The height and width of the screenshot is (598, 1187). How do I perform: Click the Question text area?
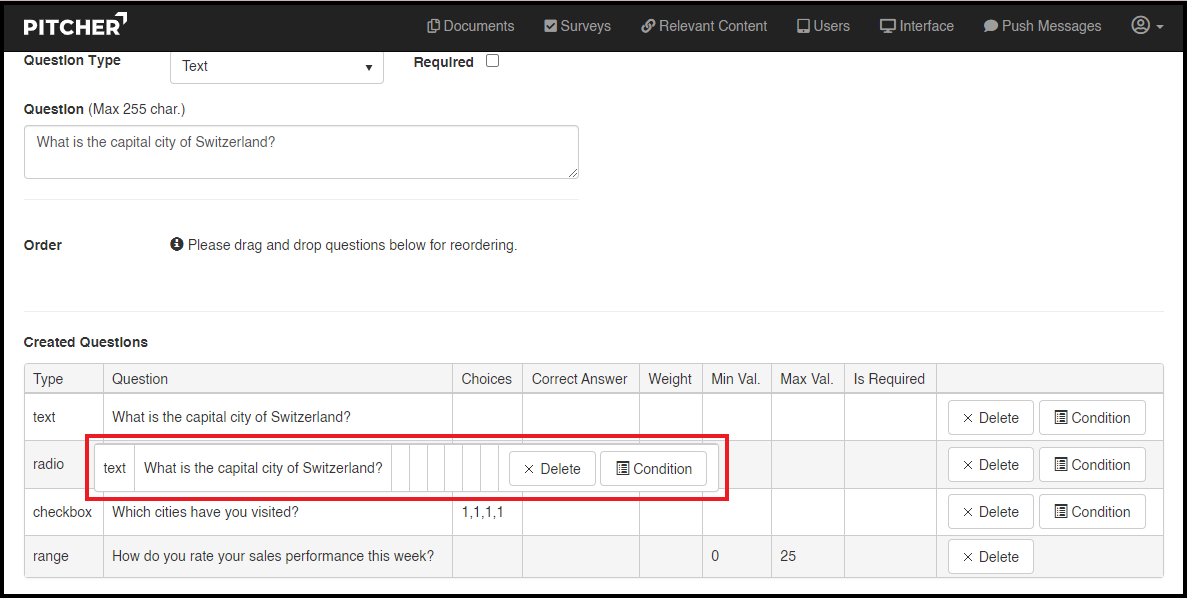click(301, 152)
